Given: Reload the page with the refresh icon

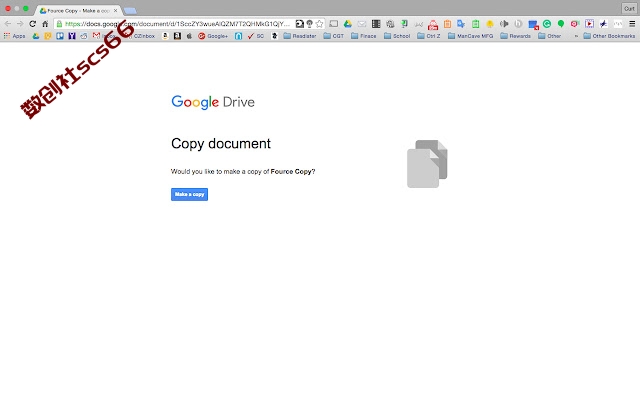Looking at the screenshot, I should tap(33, 24).
